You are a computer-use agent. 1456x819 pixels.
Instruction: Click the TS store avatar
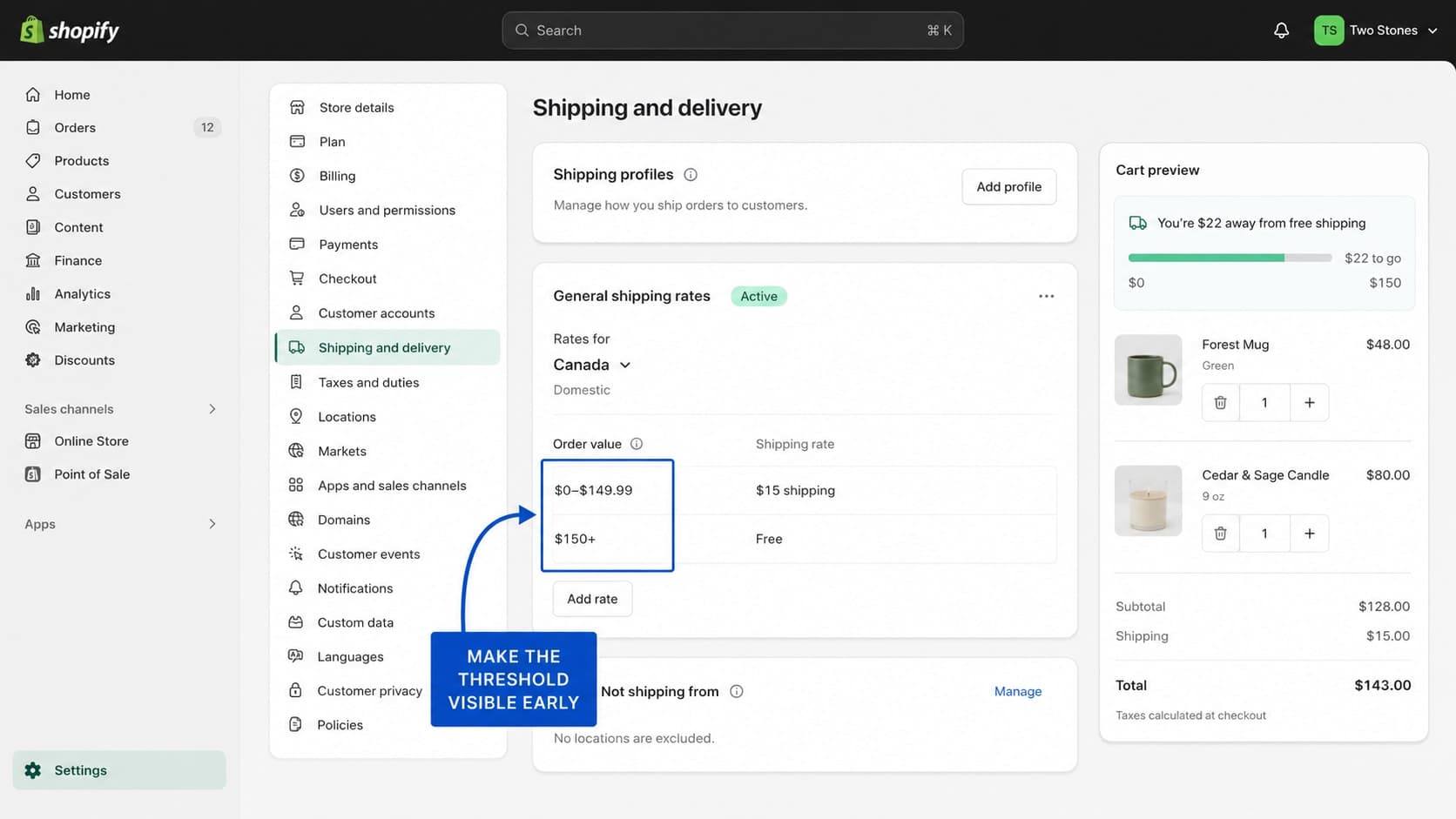pyautogui.click(x=1329, y=30)
